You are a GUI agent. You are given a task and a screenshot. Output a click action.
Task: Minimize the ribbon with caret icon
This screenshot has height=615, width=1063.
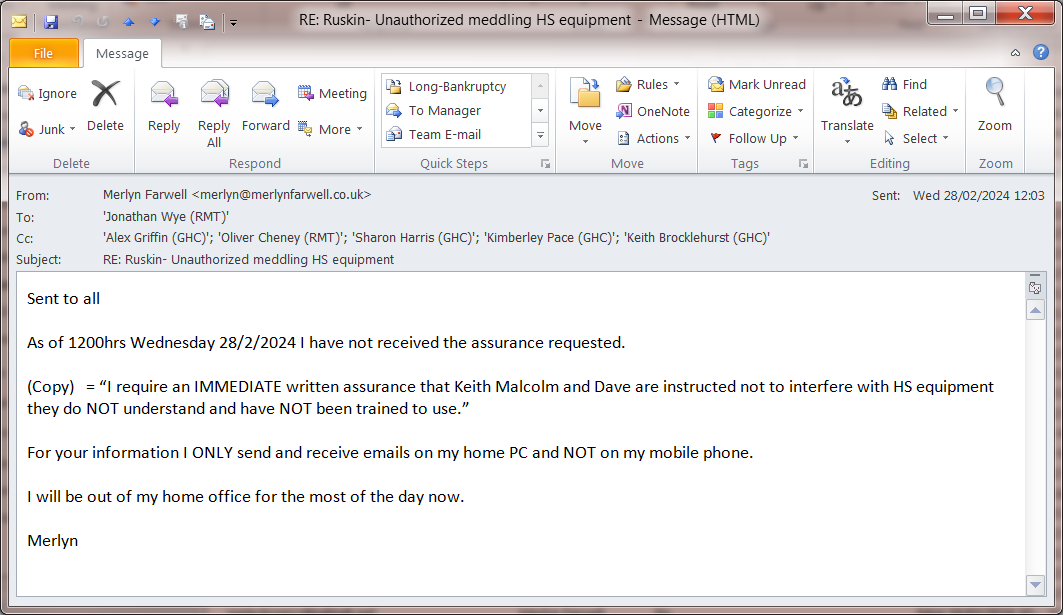[1016, 53]
